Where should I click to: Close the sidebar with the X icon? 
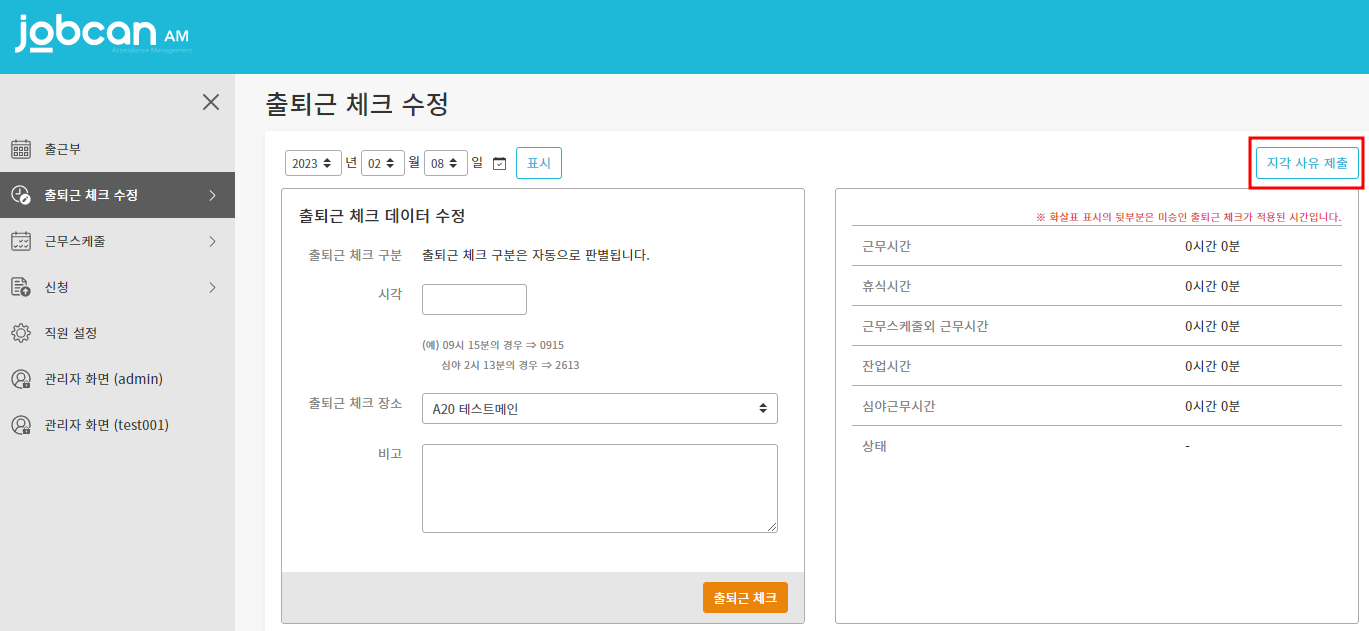(x=211, y=102)
